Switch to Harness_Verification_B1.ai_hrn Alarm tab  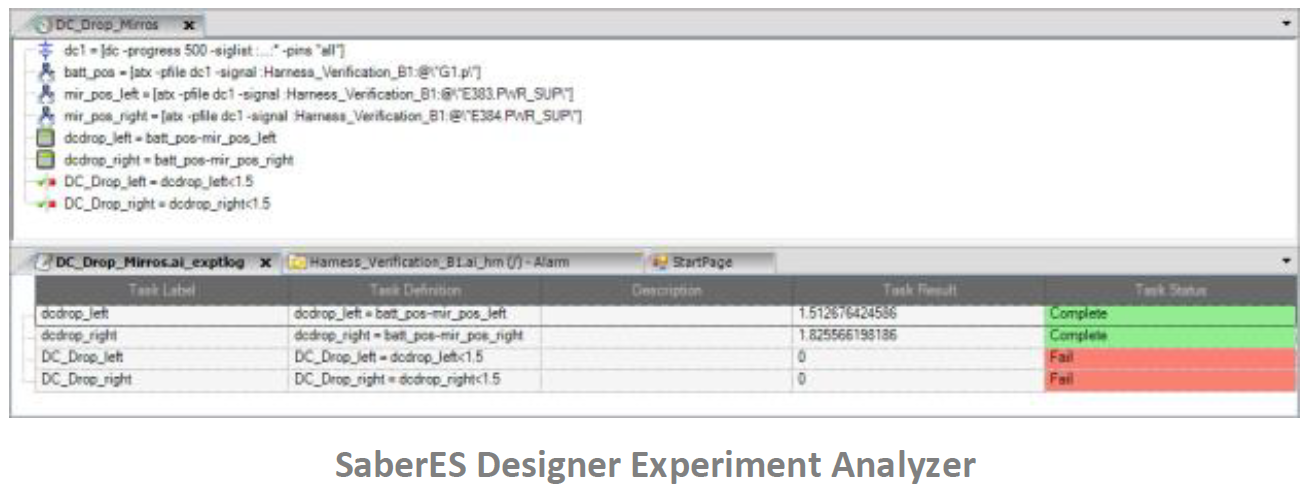click(x=440, y=262)
